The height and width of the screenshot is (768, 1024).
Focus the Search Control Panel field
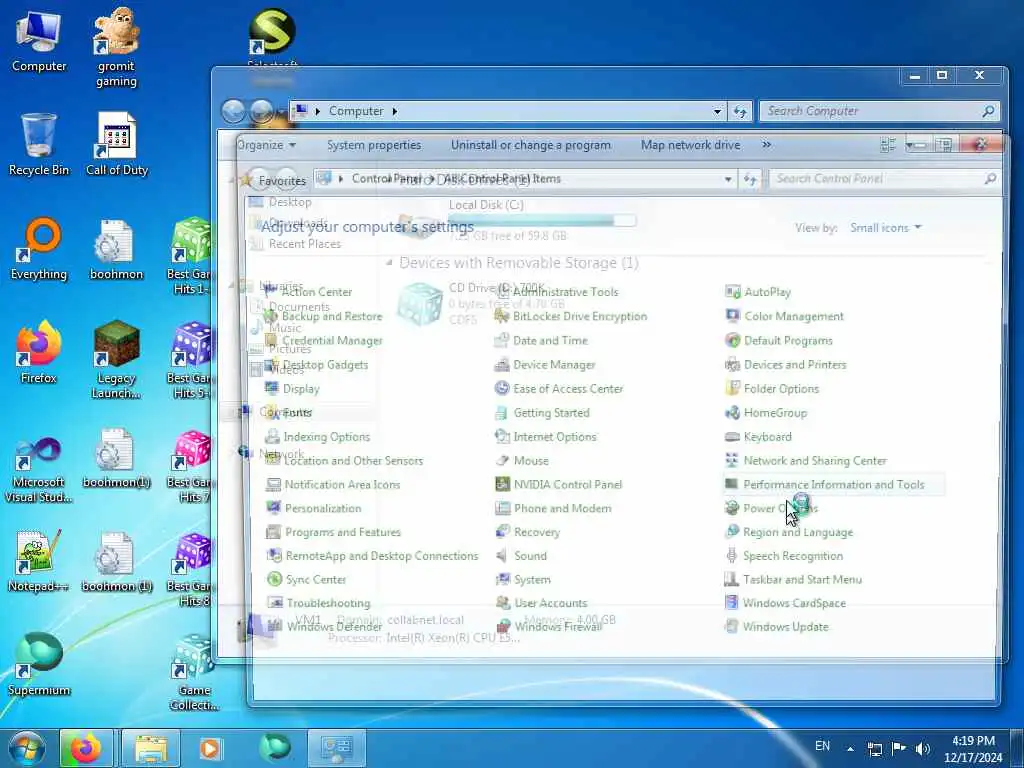click(885, 179)
